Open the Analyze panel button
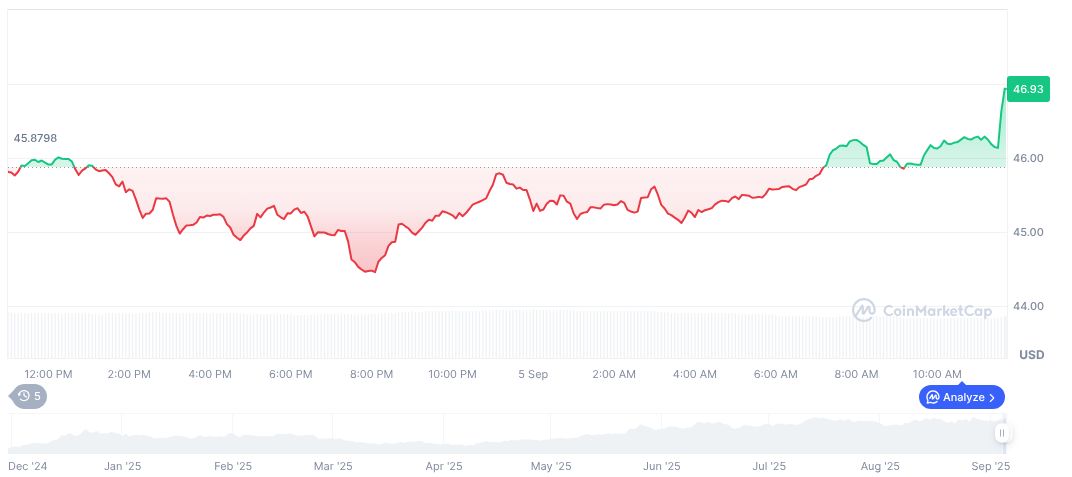 point(961,397)
